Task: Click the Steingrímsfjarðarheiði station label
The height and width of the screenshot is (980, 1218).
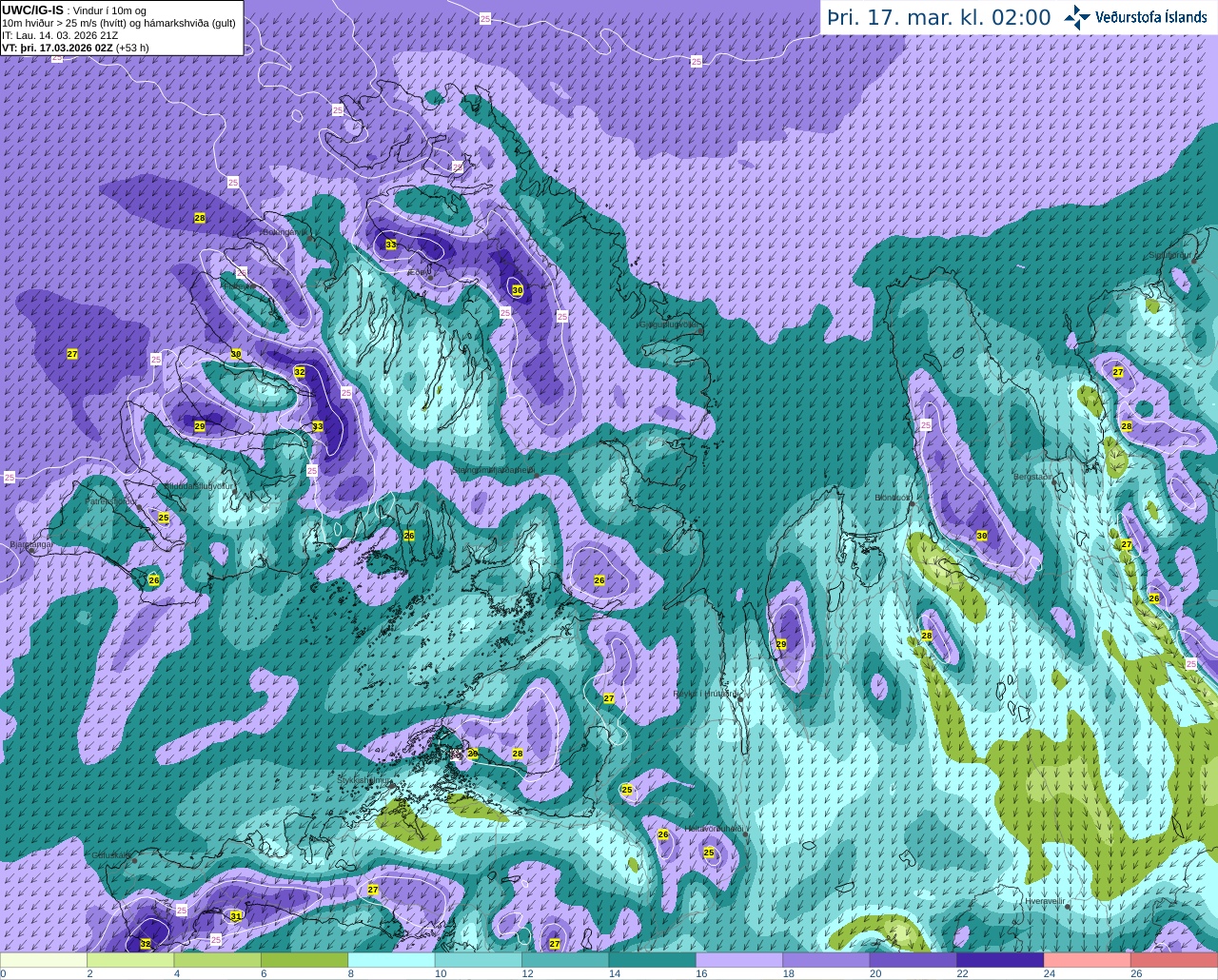Action: click(x=494, y=470)
